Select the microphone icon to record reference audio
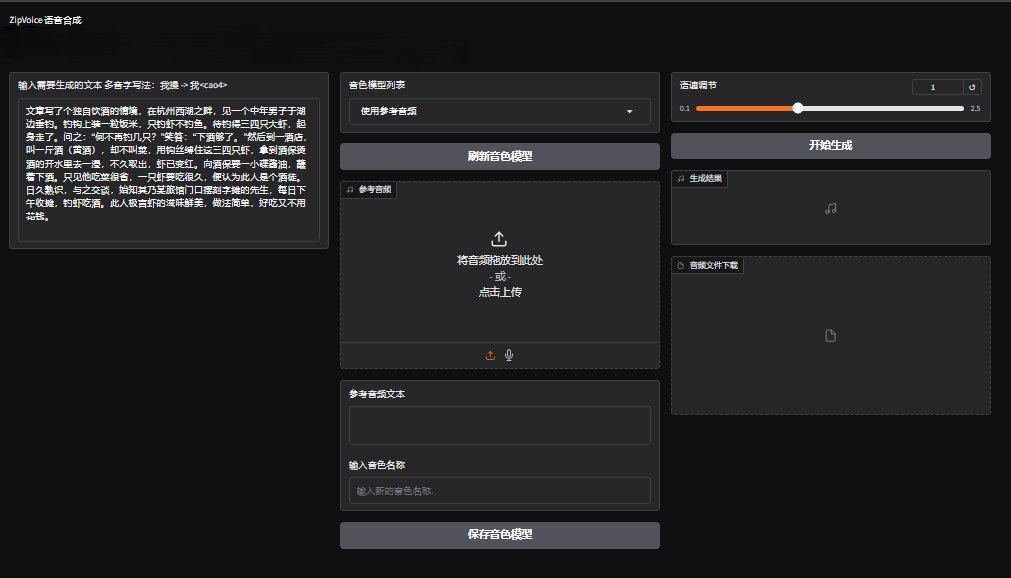 coord(509,355)
